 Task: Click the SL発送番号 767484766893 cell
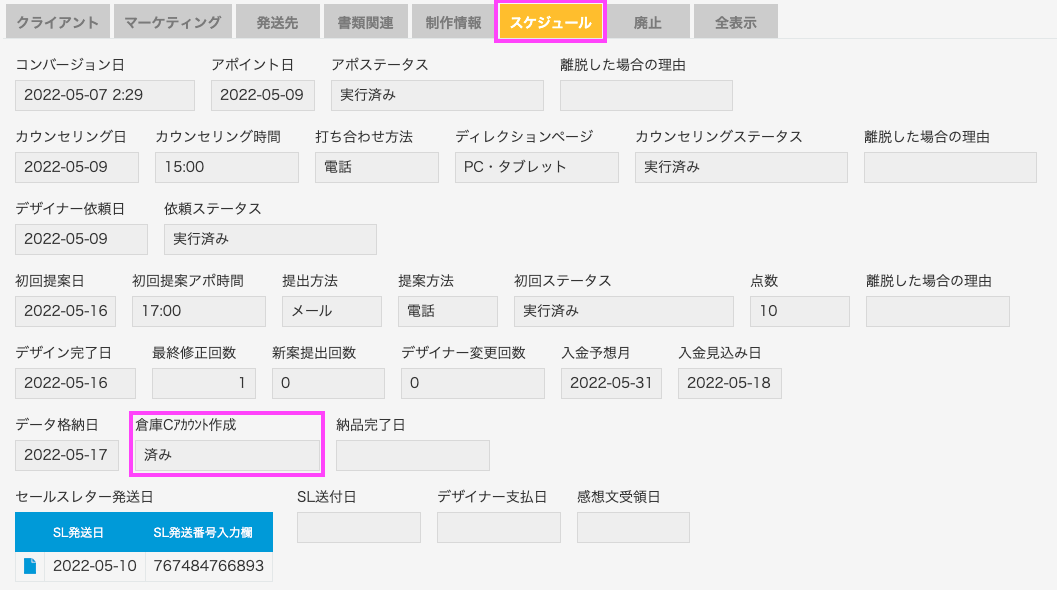click(x=209, y=566)
